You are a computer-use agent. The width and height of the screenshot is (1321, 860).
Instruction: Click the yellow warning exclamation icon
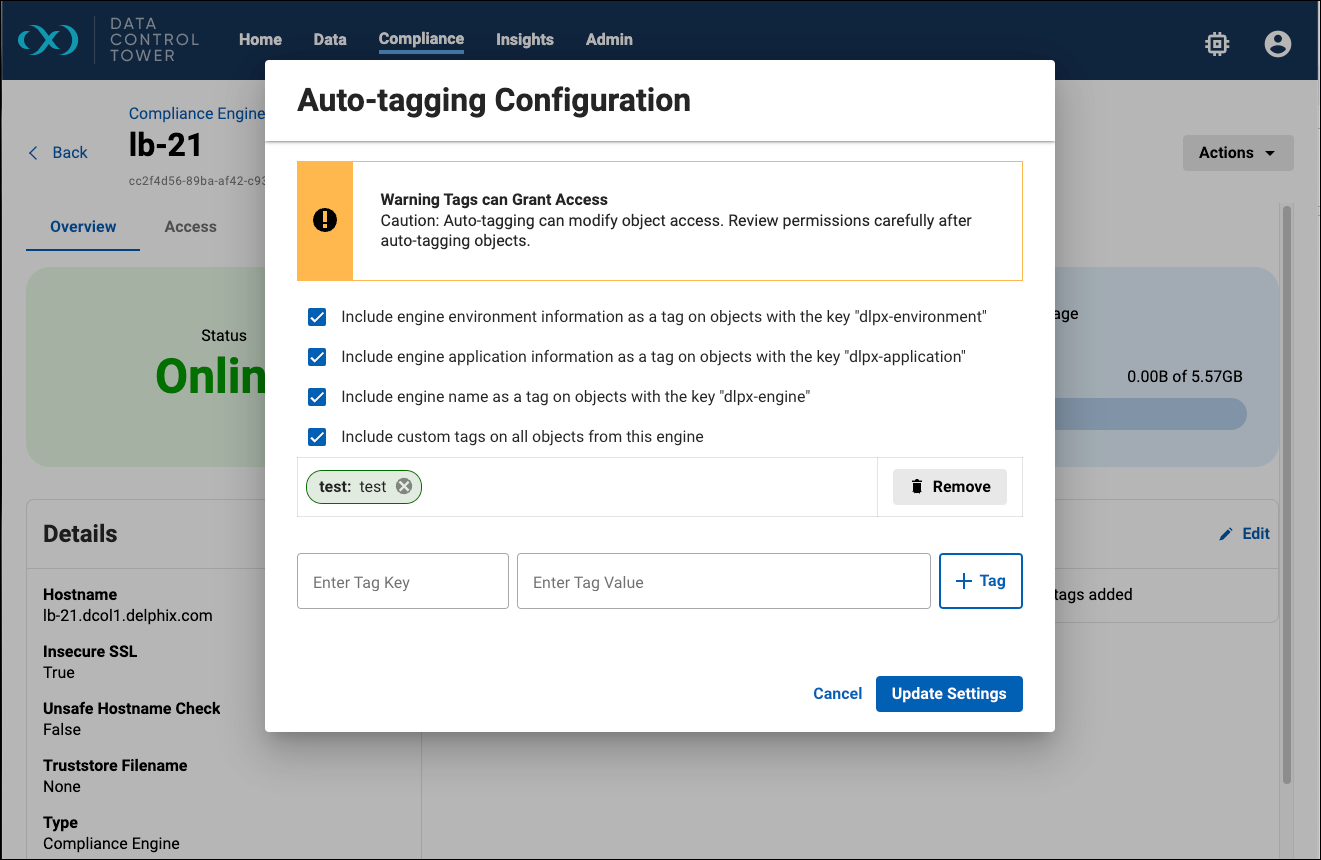tap(325, 220)
